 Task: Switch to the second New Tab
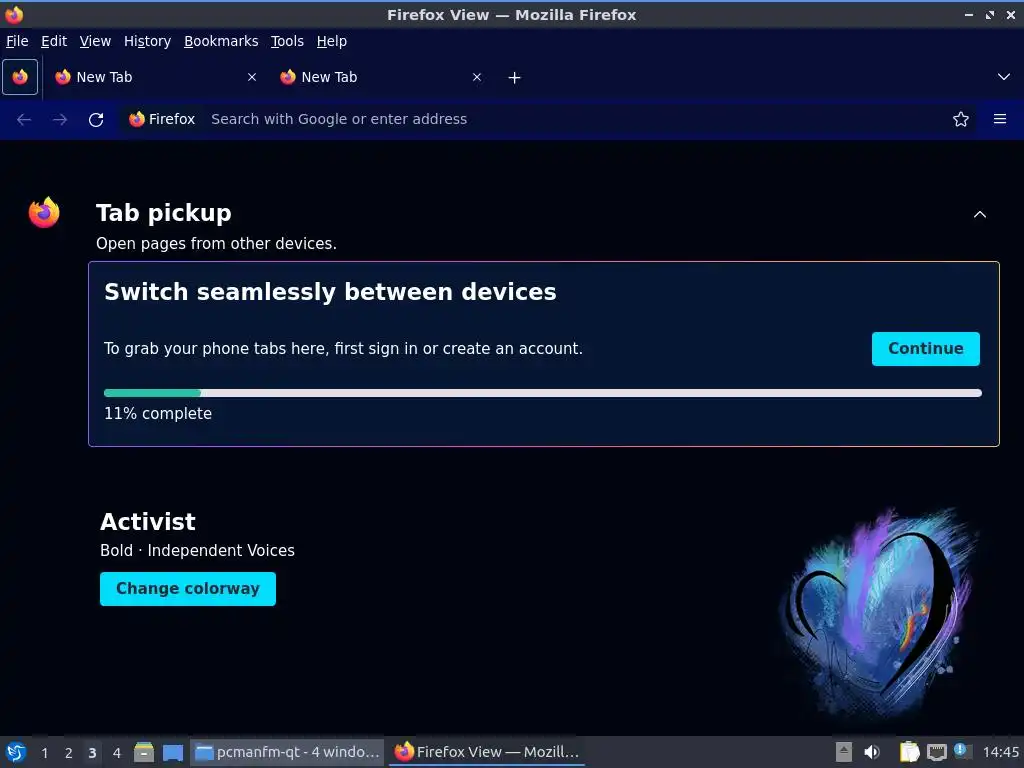381,77
